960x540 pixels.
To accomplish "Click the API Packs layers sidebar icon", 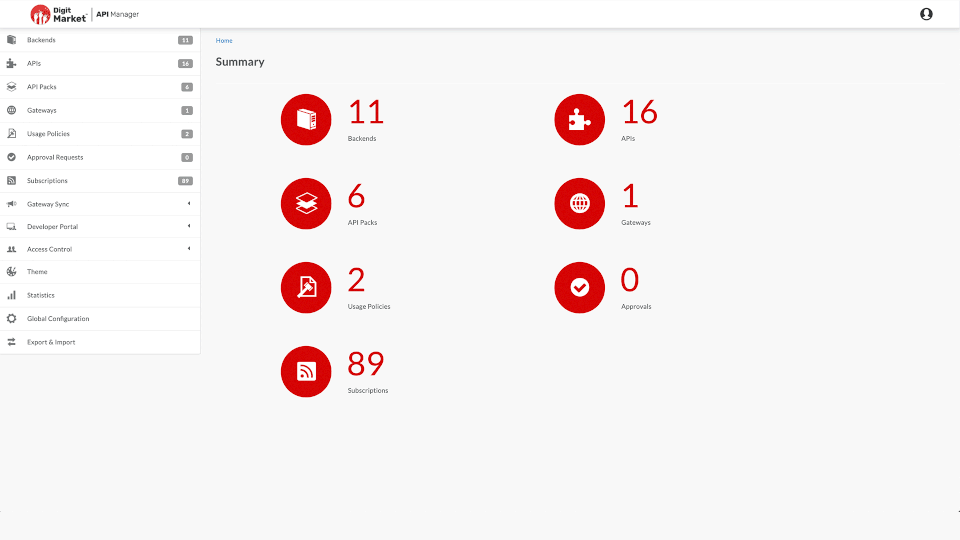I will point(12,87).
